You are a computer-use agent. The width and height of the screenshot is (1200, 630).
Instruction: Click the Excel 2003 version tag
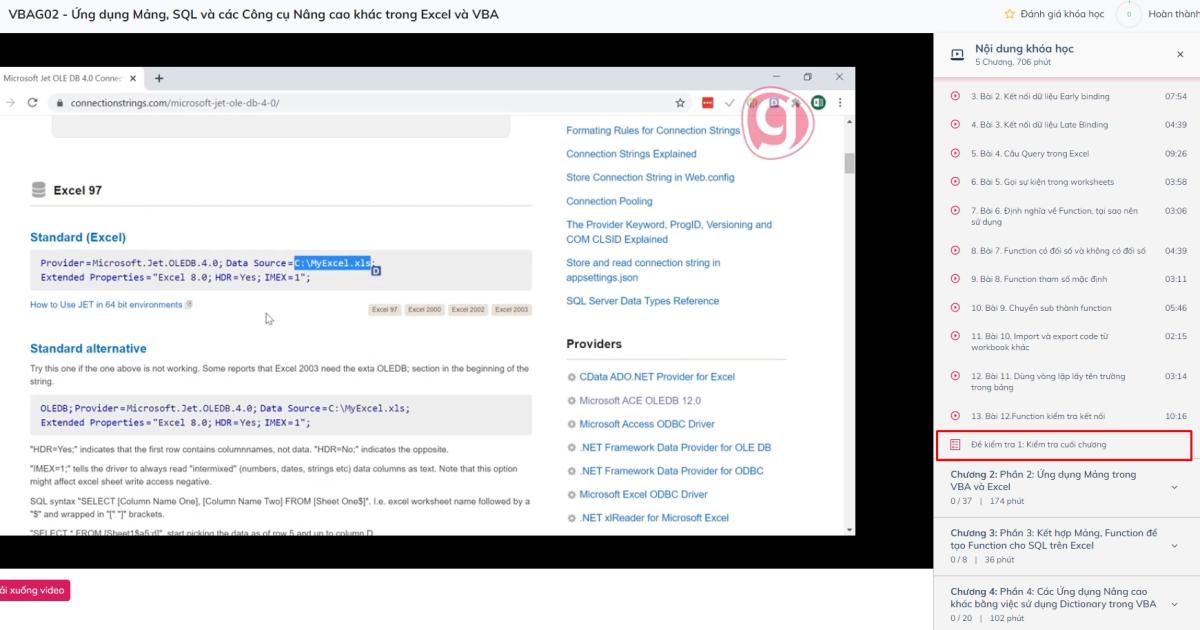point(512,310)
